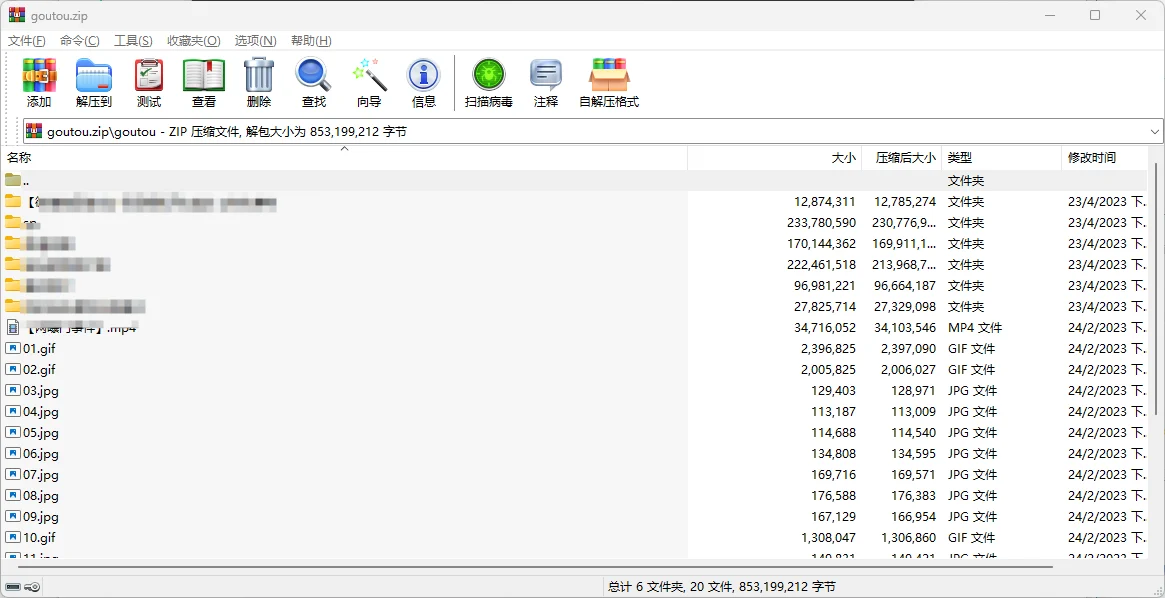This screenshot has height=598, width=1165.
Task: Launch the 向导 (Wizard) tool
Action: pos(368,82)
